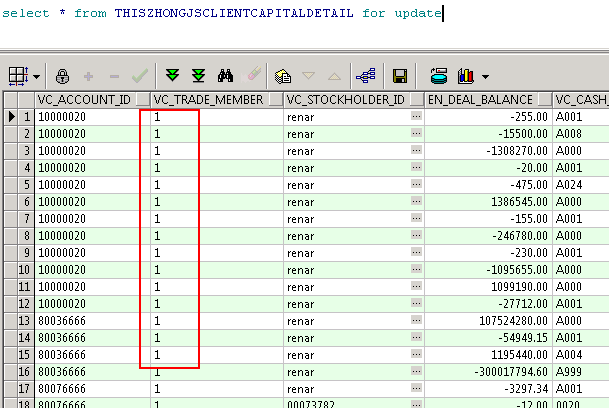Screen dimensions: 609x408
Task: Open ellipsis button in row 17 stockholder cell
Action: [416, 388]
